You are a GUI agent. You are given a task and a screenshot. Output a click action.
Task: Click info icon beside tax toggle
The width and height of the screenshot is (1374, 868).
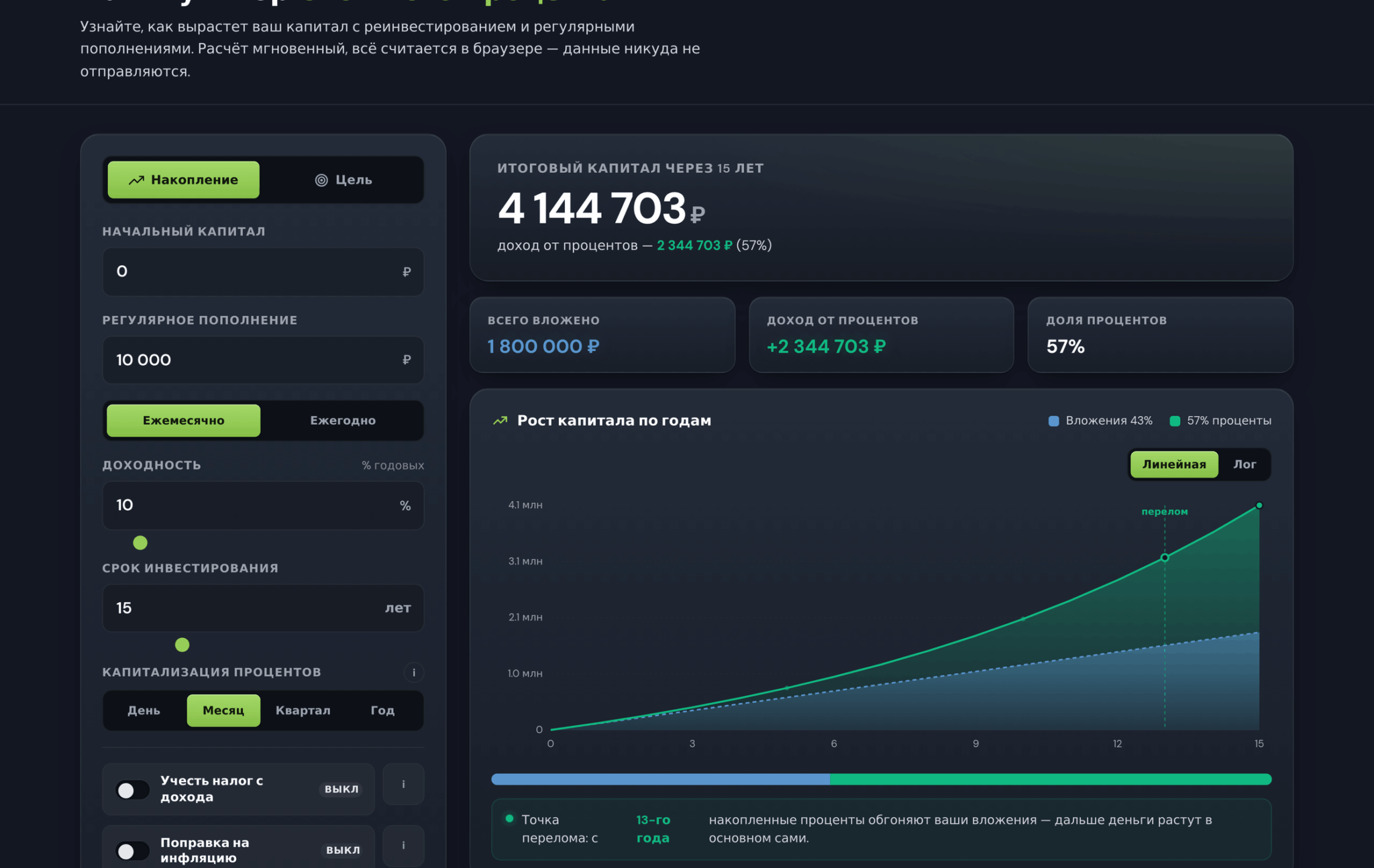pyautogui.click(x=403, y=784)
